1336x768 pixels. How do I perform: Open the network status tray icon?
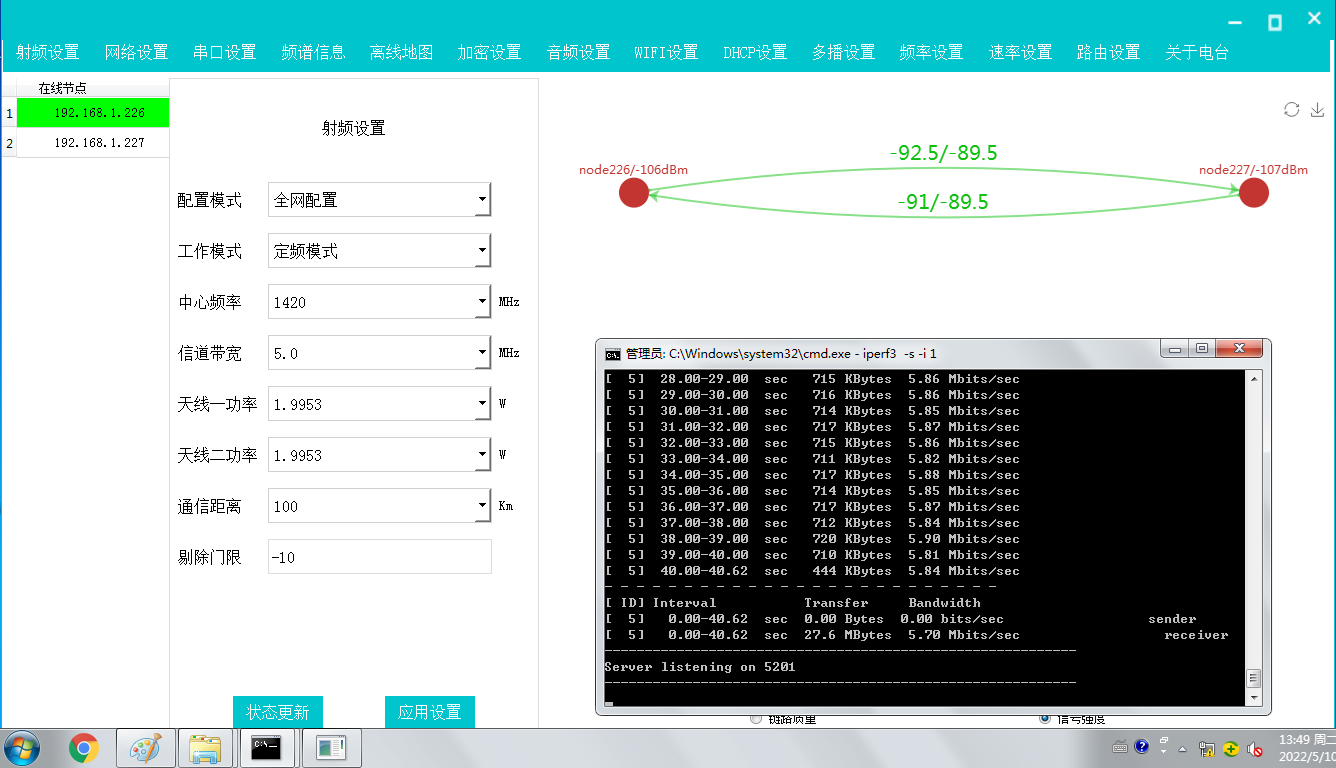1207,748
